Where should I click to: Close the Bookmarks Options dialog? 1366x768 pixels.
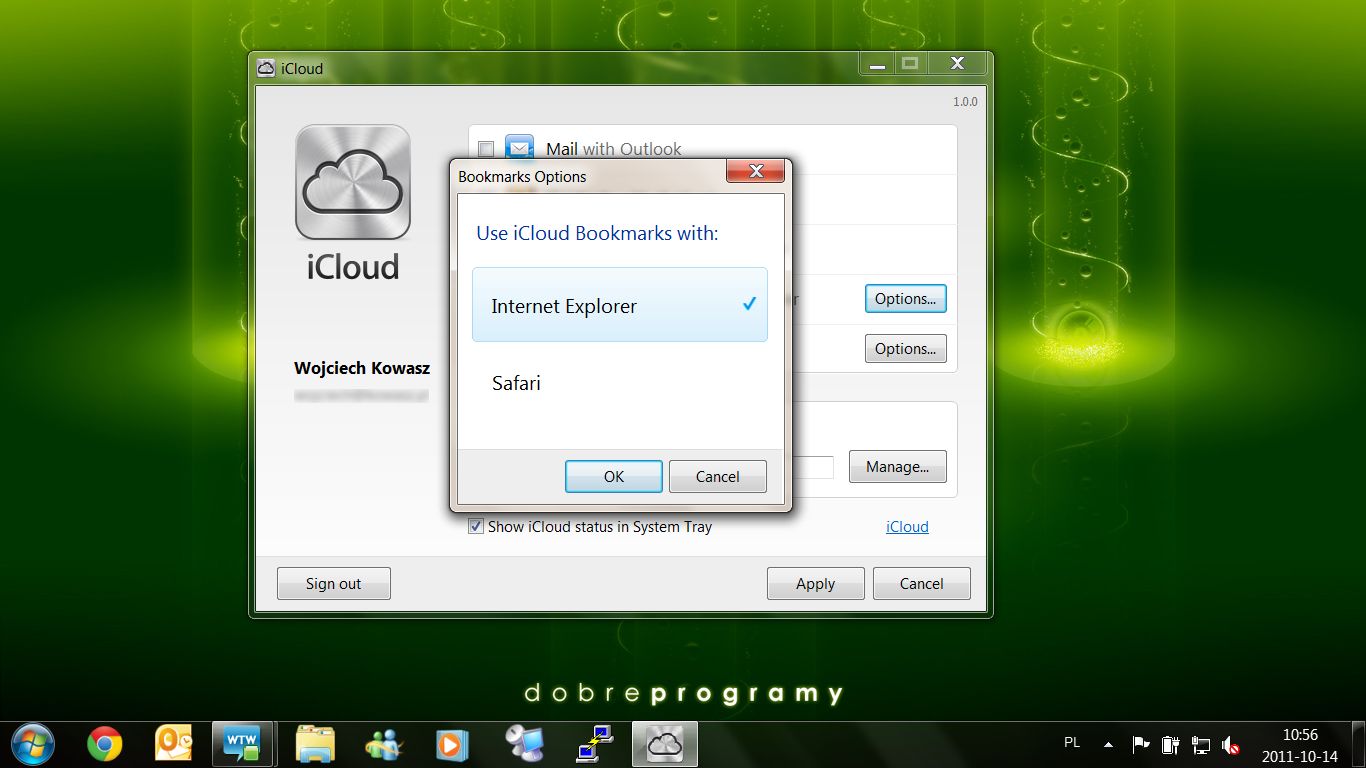755,171
